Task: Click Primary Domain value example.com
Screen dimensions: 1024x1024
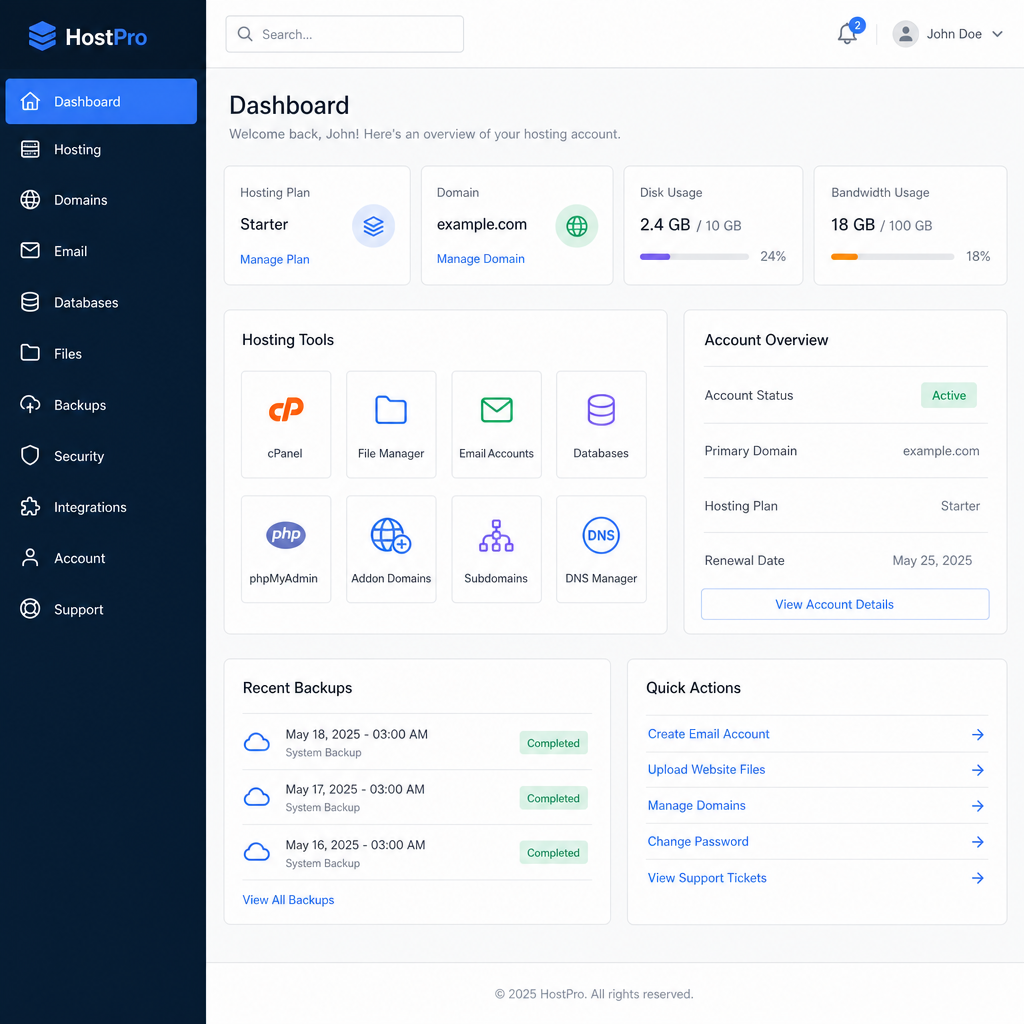Action: pos(940,451)
